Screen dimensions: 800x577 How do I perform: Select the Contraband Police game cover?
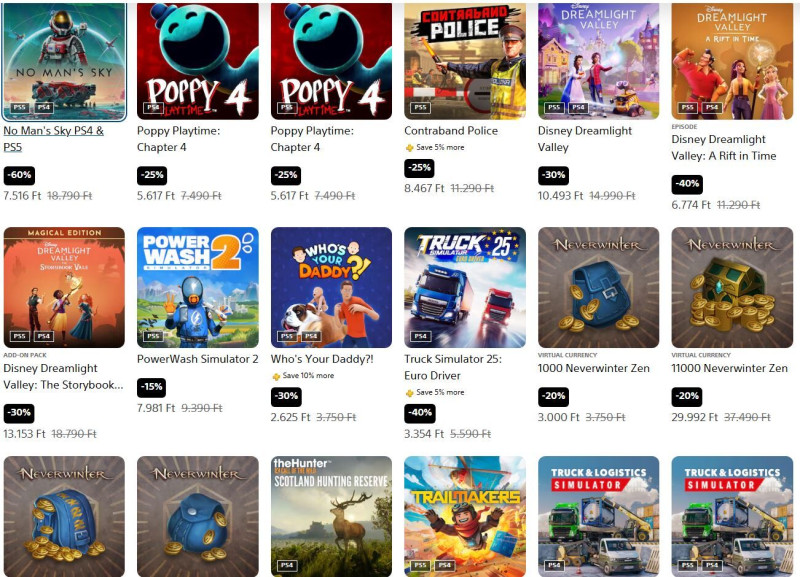465,61
